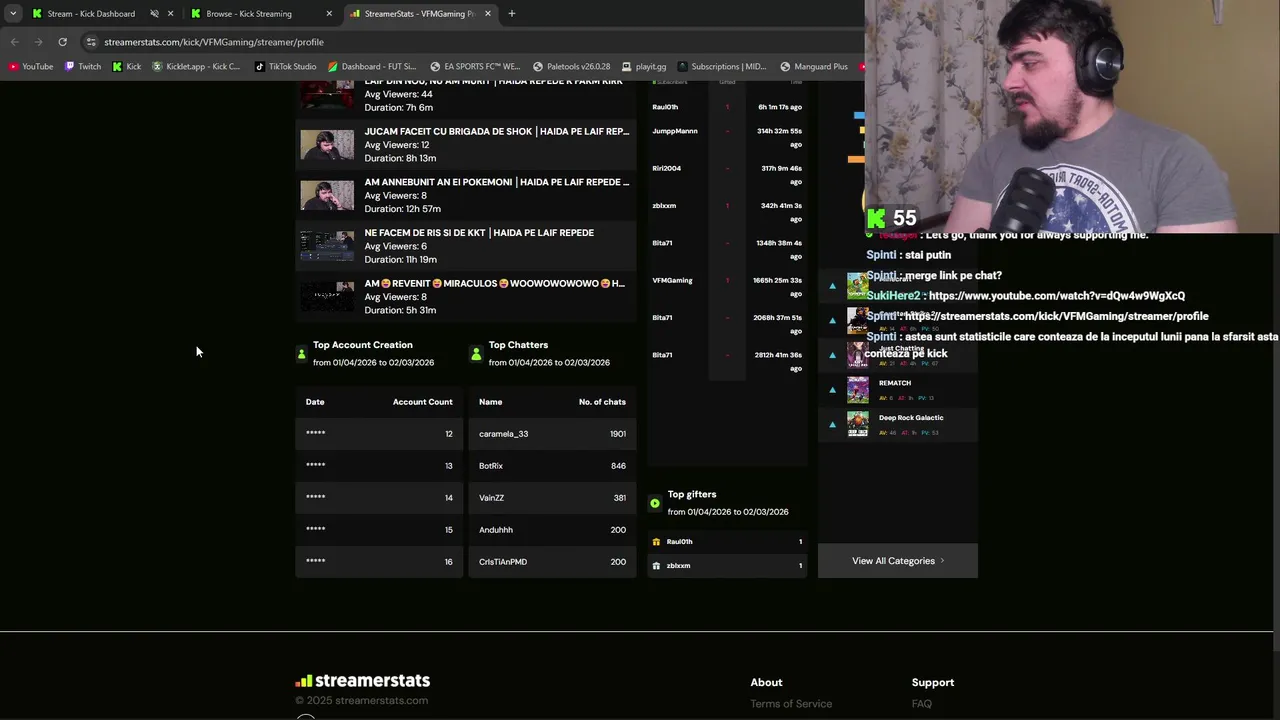Open the YouTube bookmark

point(31,67)
